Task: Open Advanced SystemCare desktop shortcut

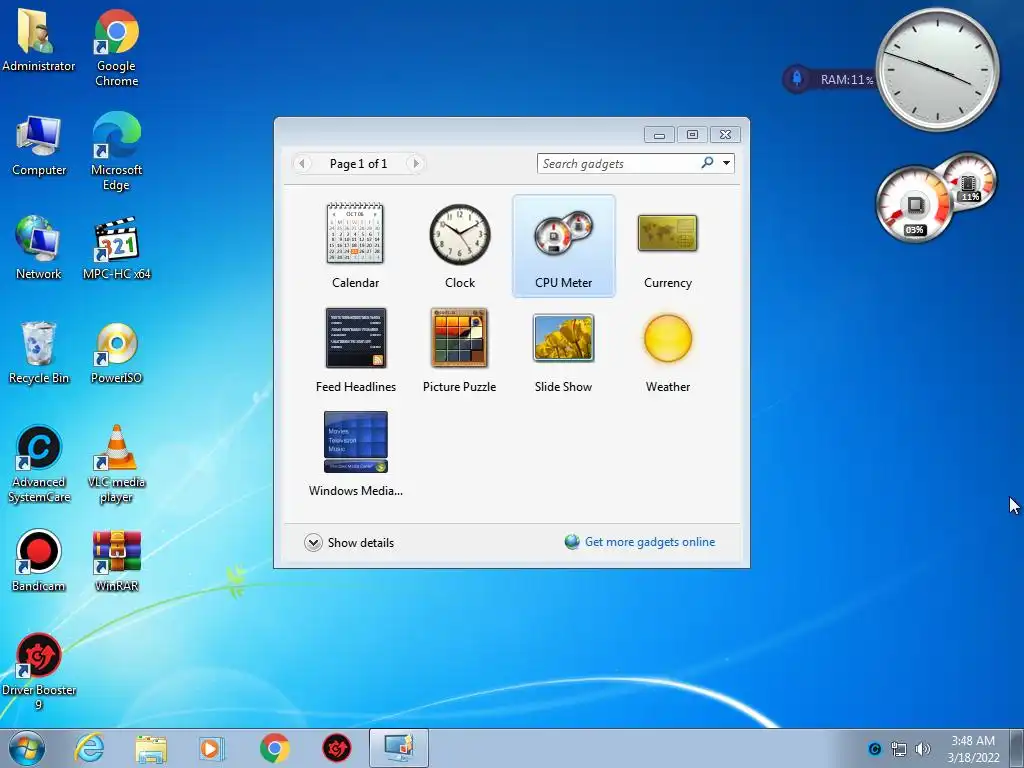Action: pyautogui.click(x=39, y=464)
